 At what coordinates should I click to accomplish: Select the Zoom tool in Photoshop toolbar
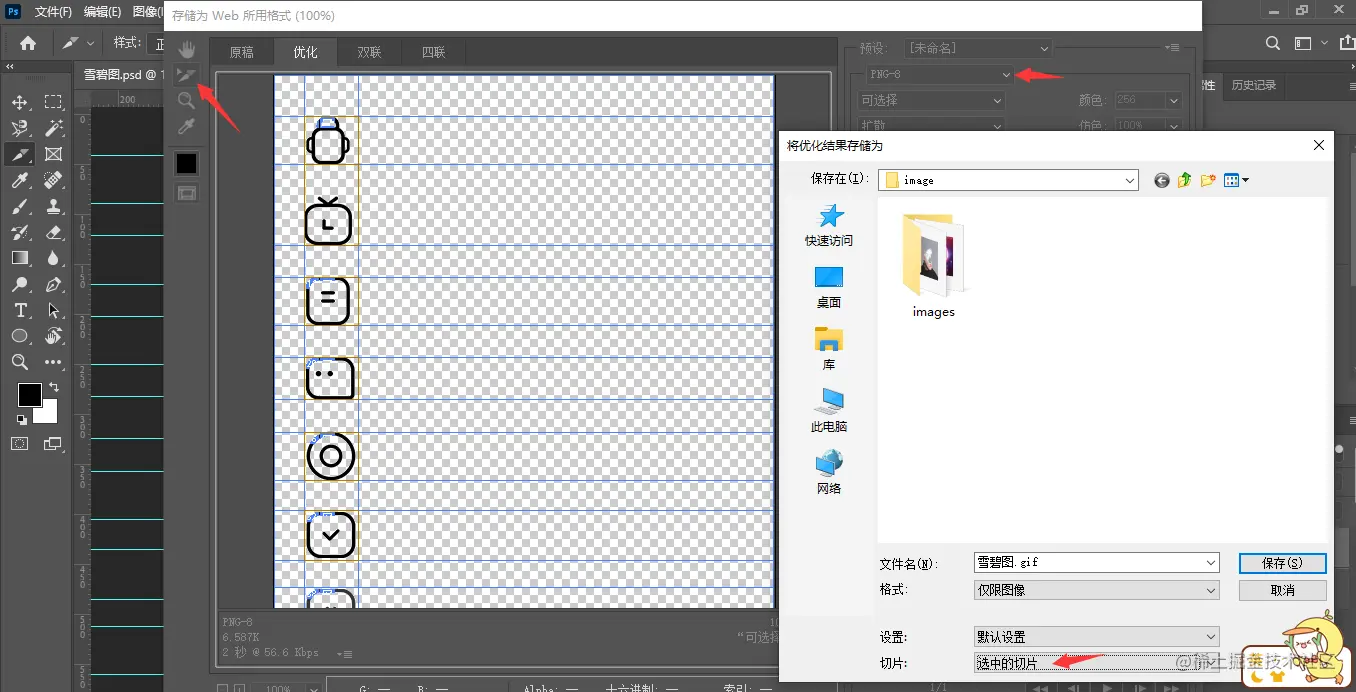pyautogui.click(x=20, y=362)
